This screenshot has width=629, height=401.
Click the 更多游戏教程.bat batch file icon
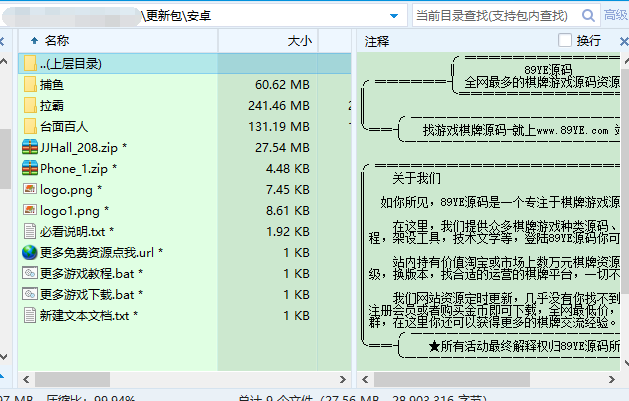(30, 273)
